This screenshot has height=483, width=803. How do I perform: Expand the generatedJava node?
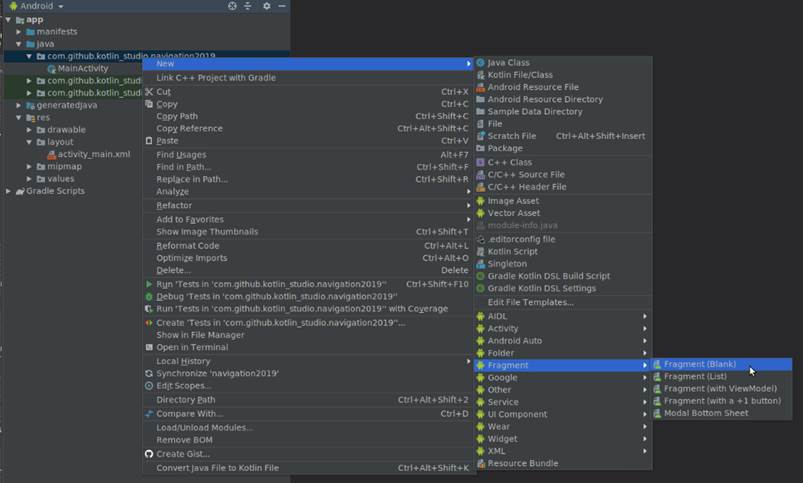19,105
